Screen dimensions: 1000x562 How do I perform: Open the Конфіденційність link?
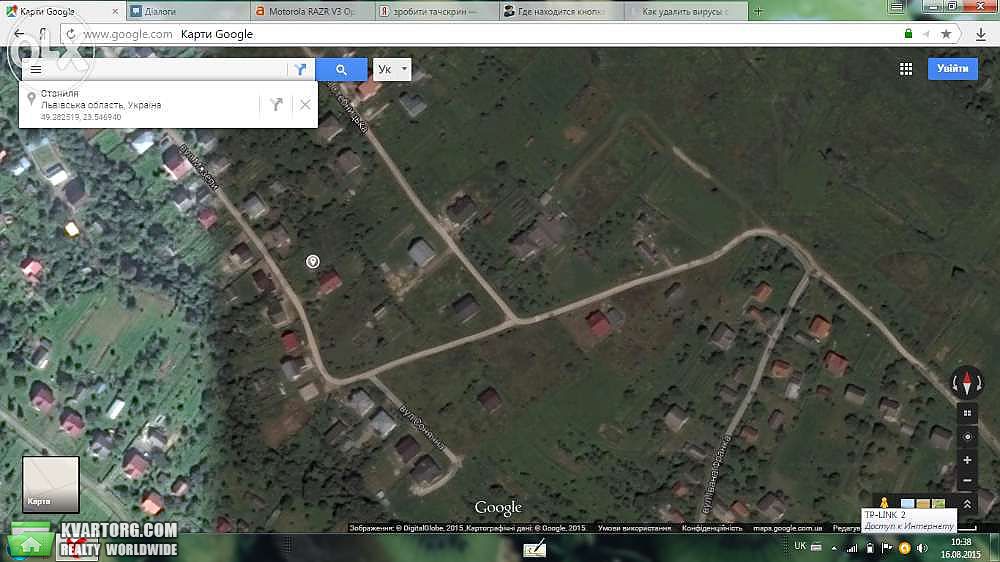pos(712,528)
